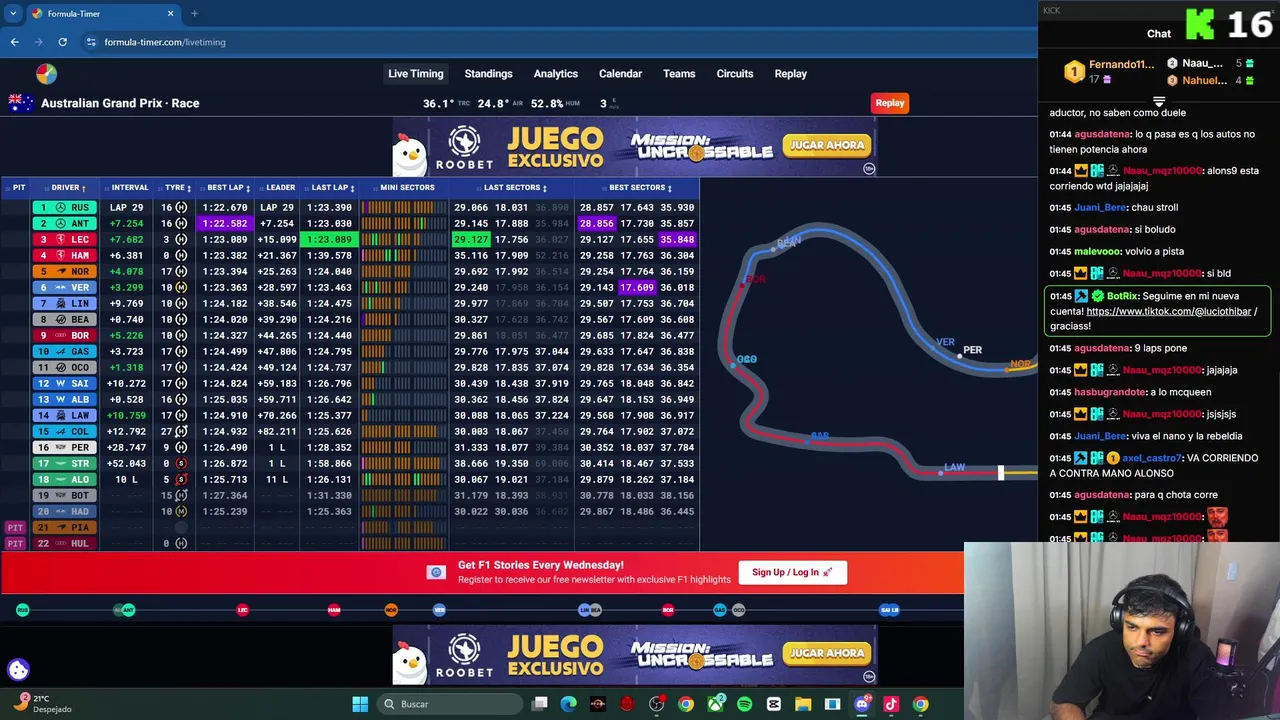Open CapCut from the taskbar

coord(774,704)
